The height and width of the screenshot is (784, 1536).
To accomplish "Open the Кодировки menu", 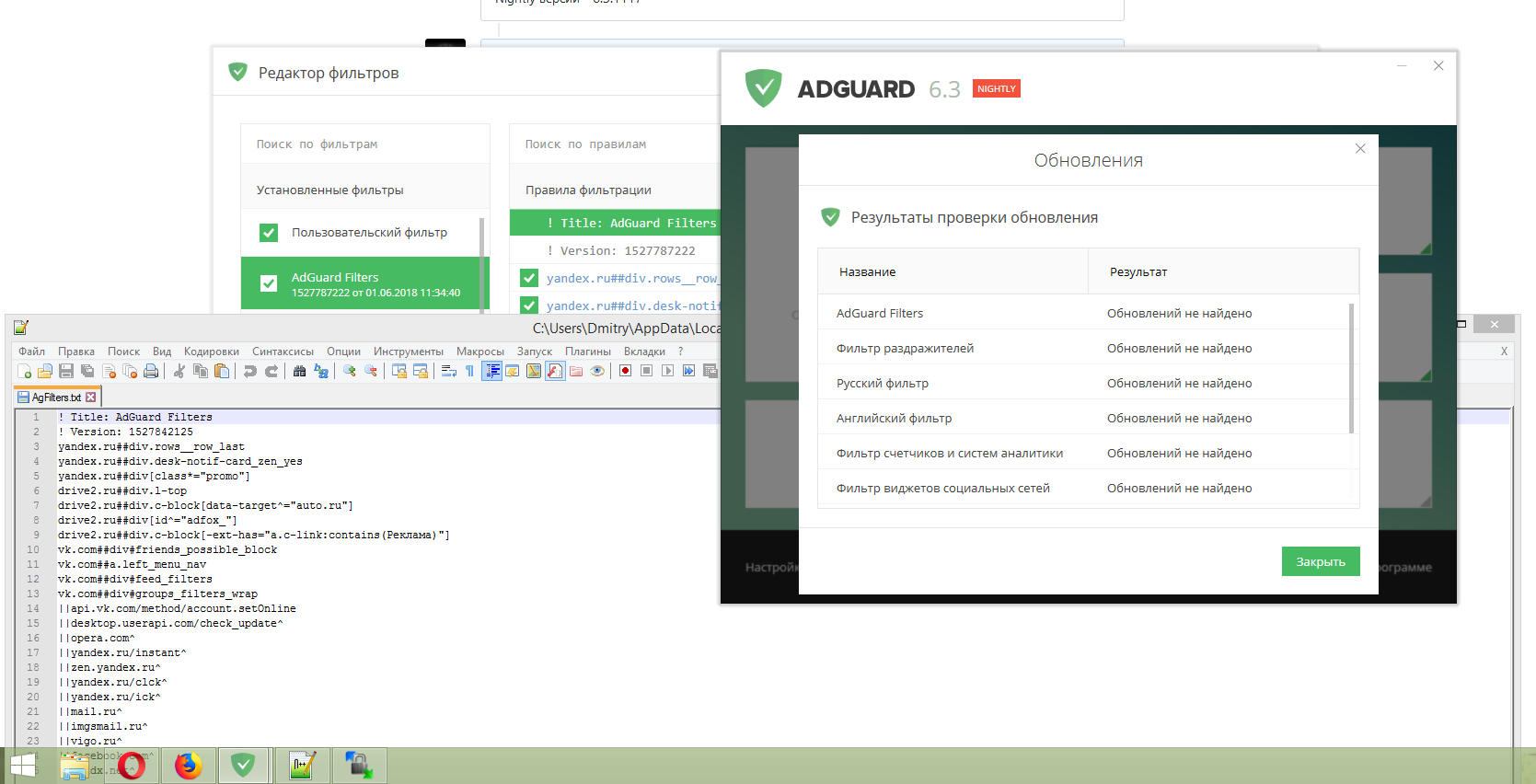I will pos(211,352).
